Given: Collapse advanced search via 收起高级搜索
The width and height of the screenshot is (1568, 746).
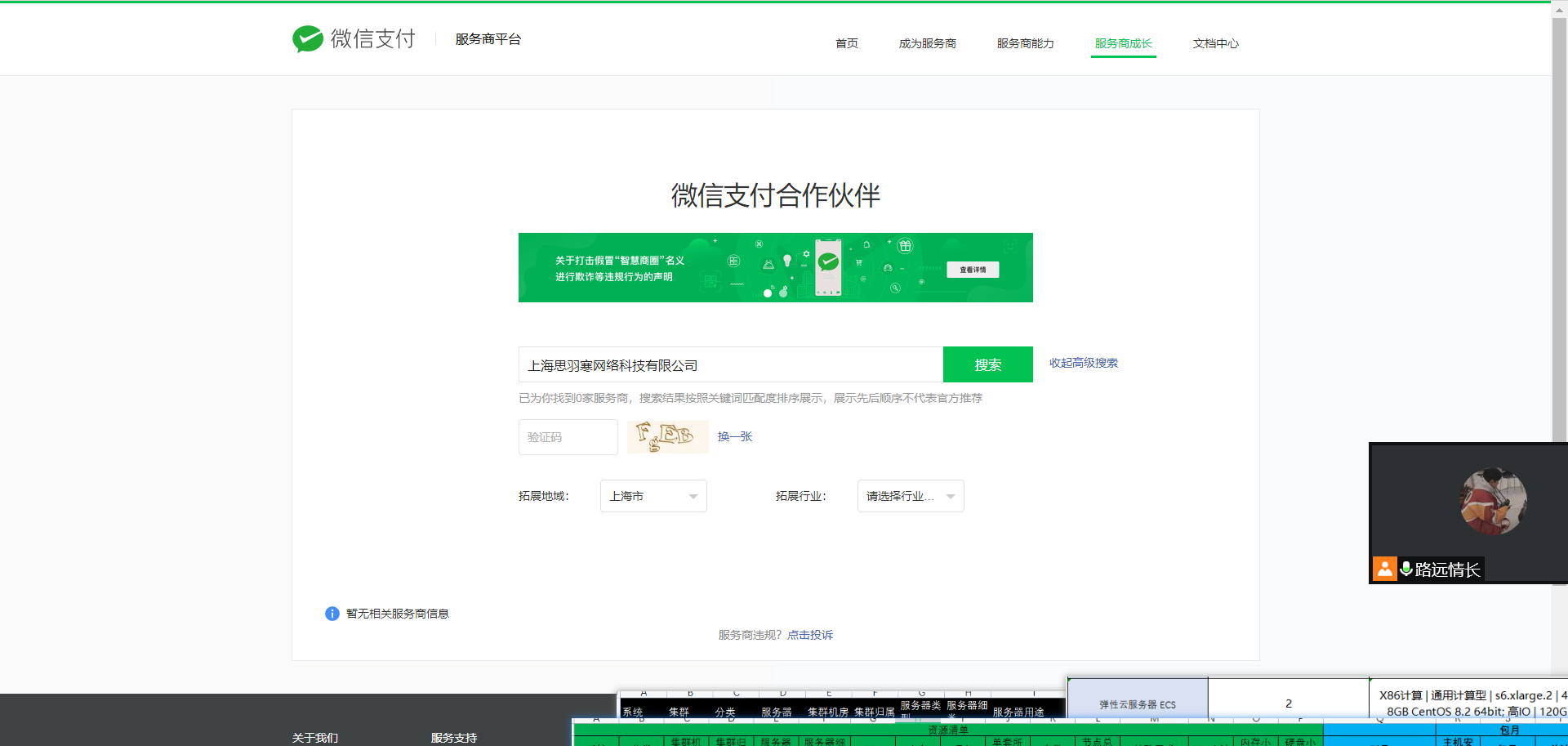Looking at the screenshot, I should coord(1084,363).
